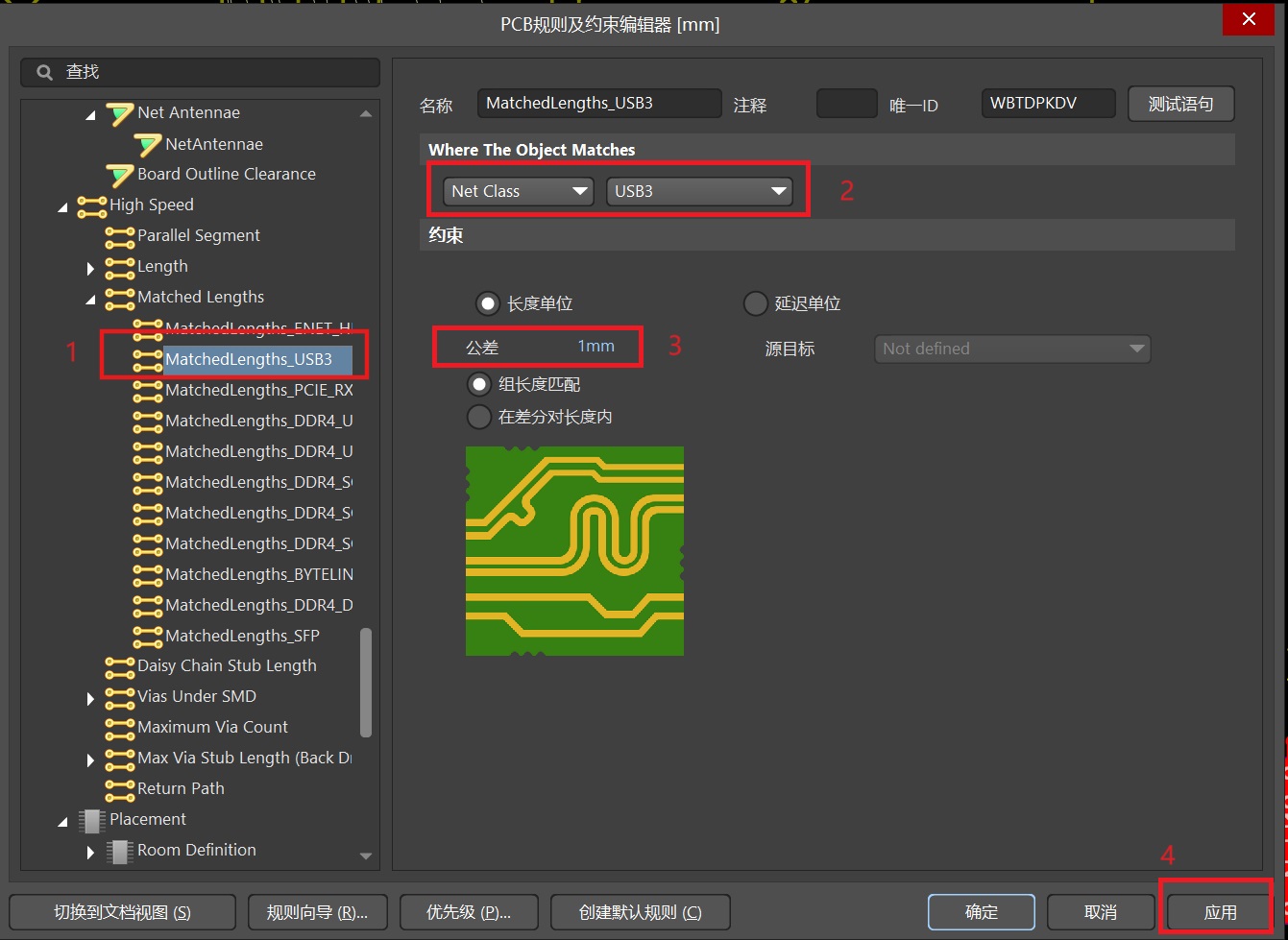The width and height of the screenshot is (1288, 940).
Task: Click the rule tree vertical scrollbar
Action: (366, 682)
